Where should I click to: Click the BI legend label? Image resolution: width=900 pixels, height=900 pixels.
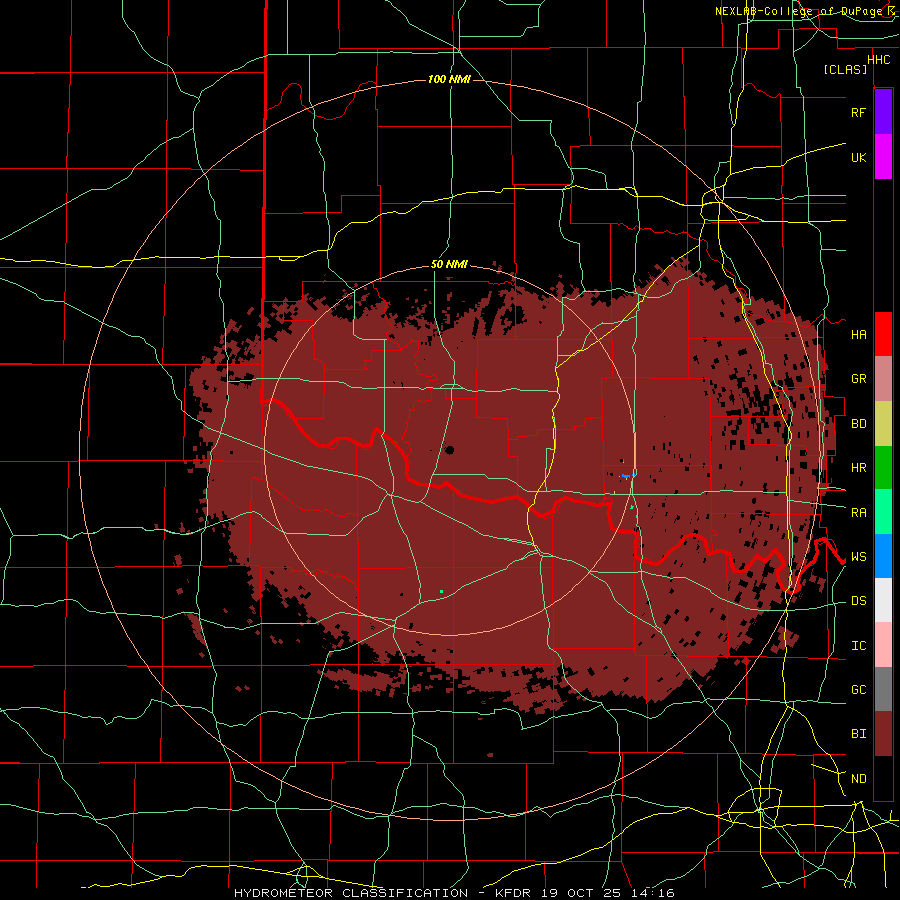pyautogui.click(x=858, y=734)
